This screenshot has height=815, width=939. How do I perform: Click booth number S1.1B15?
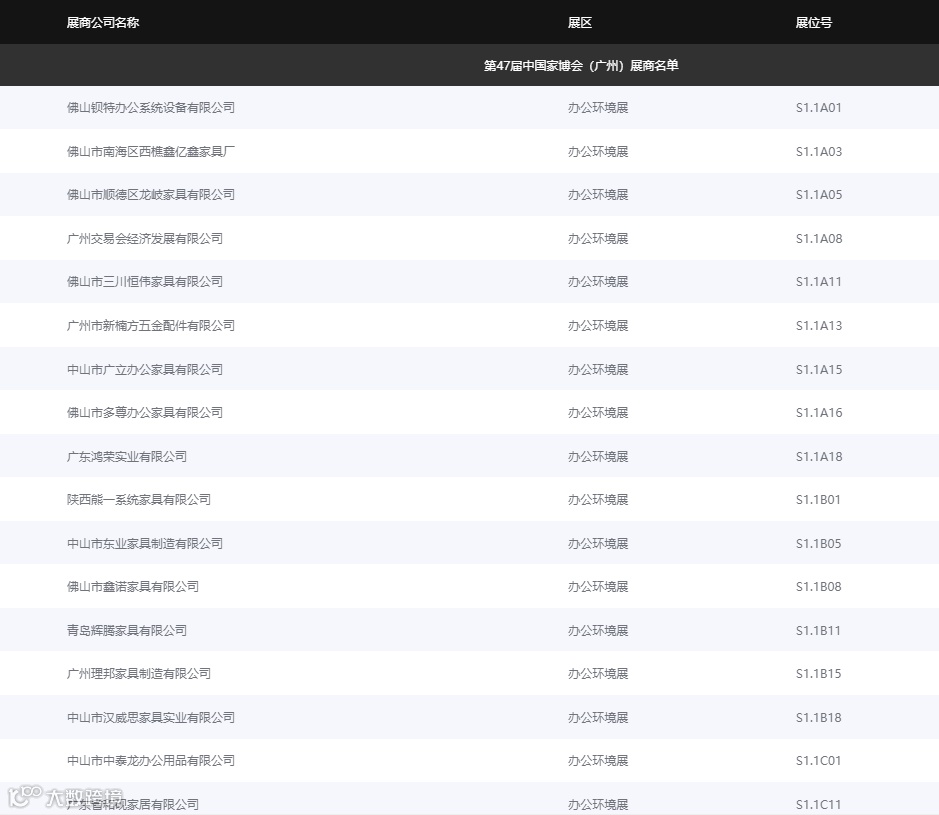coord(818,673)
